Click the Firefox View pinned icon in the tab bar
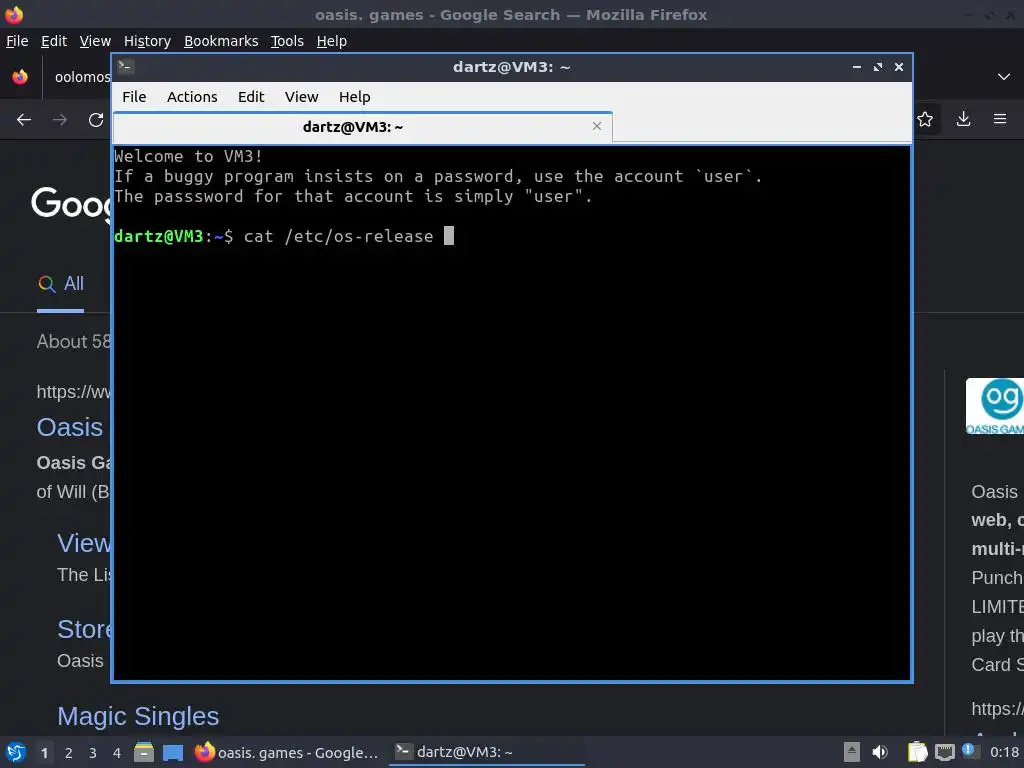The image size is (1024, 768). tap(20, 77)
